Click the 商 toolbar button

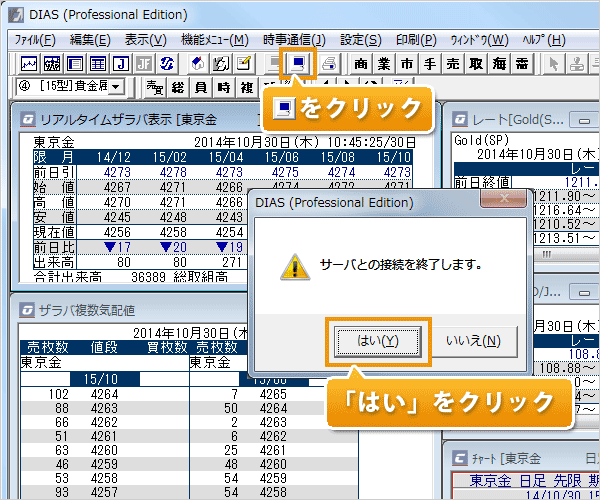361,63
